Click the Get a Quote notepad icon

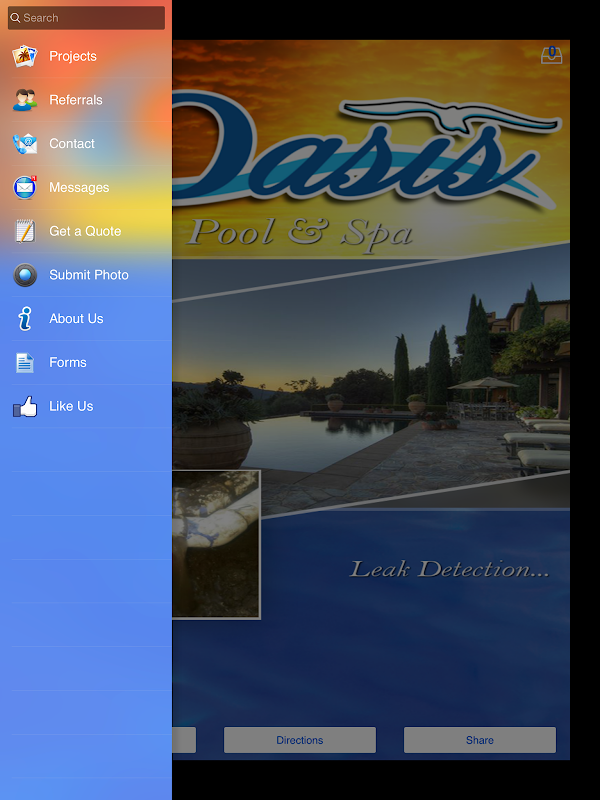click(x=24, y=231)
